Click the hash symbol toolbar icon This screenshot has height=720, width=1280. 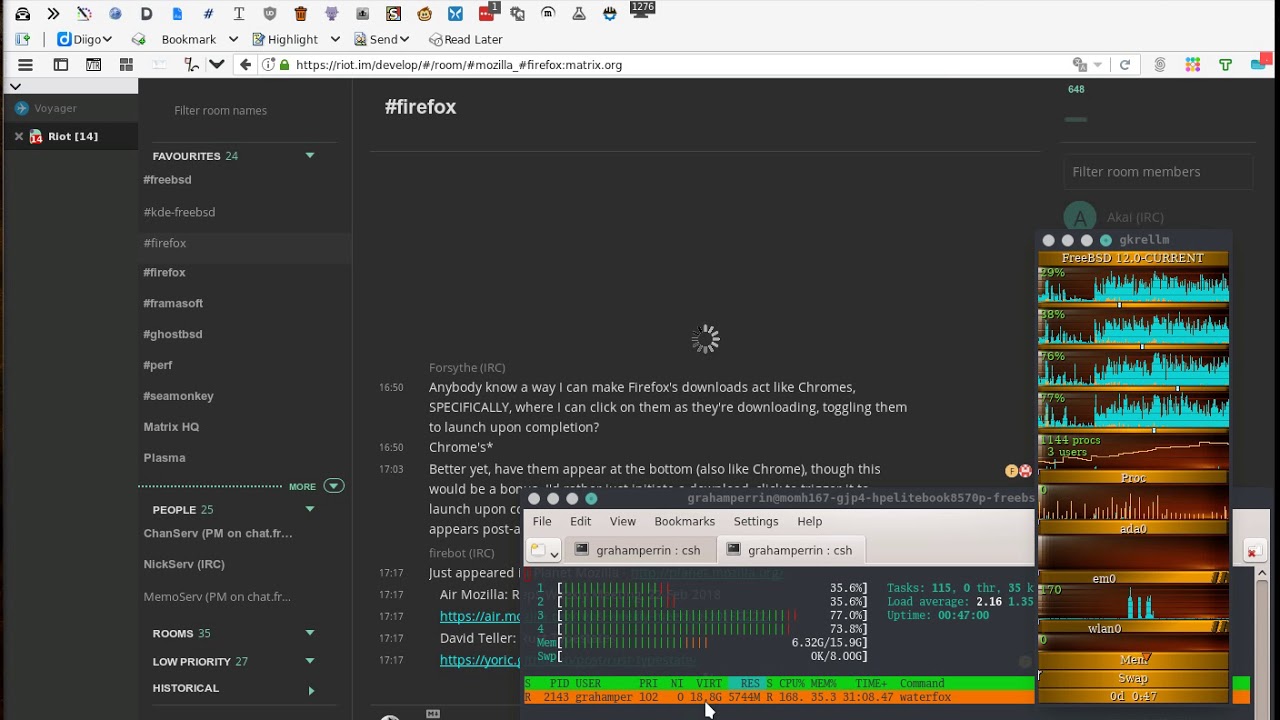click(x=208, y=14)
